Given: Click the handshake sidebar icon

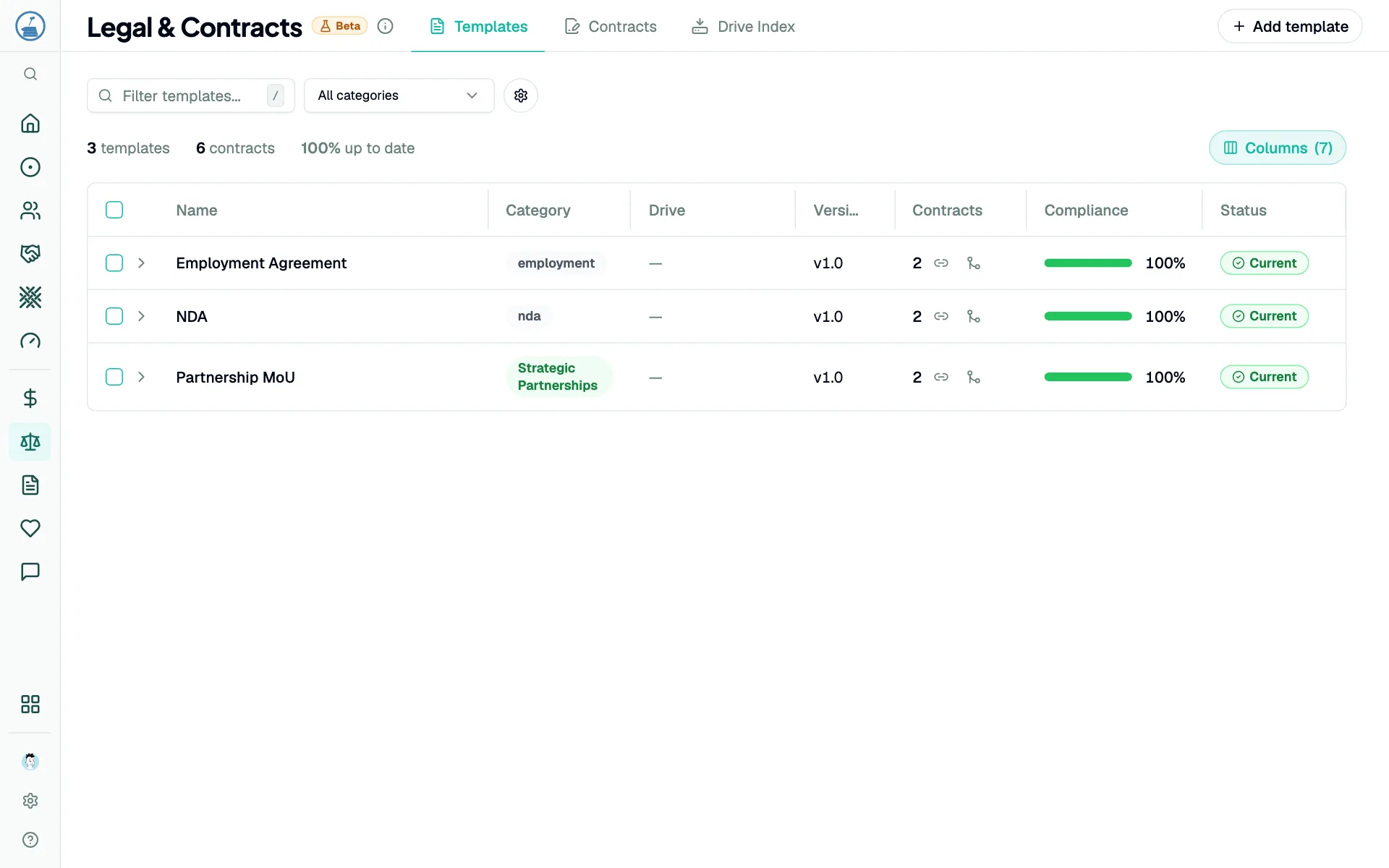Looking at the screenshot, I should [x=30, y=254].
